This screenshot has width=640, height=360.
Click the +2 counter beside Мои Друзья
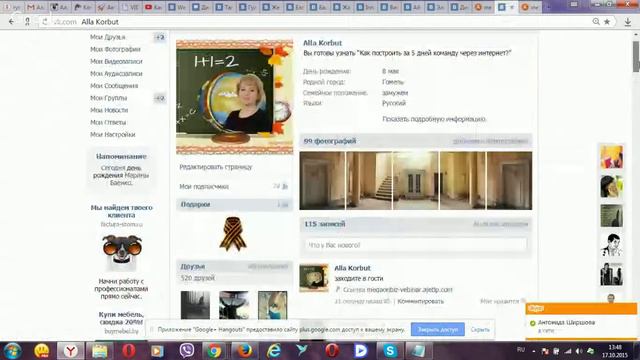point(160,37)
